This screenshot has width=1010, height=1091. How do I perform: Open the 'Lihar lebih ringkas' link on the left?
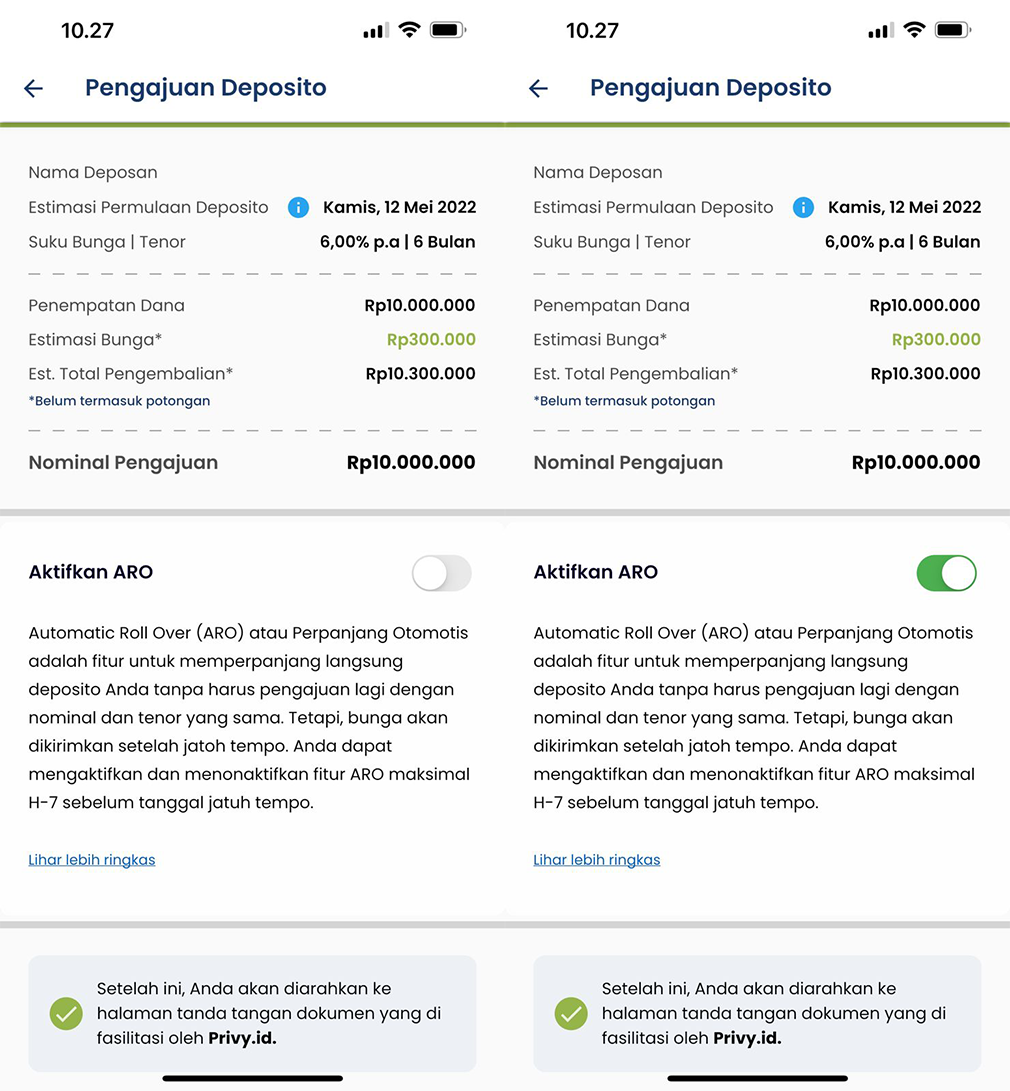[x=91, y=860]
